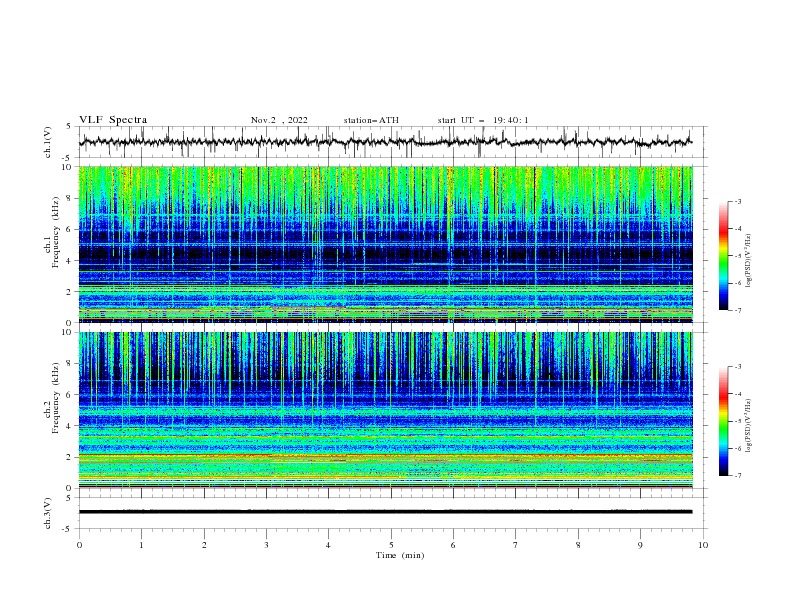Screen dimensions: 792x612
Task: Click the ch.1 spectrogram panel
Action: 385,244
